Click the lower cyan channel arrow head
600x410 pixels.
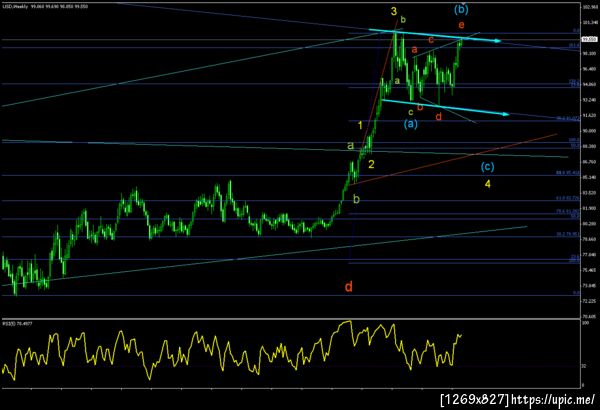coord(505,114)
